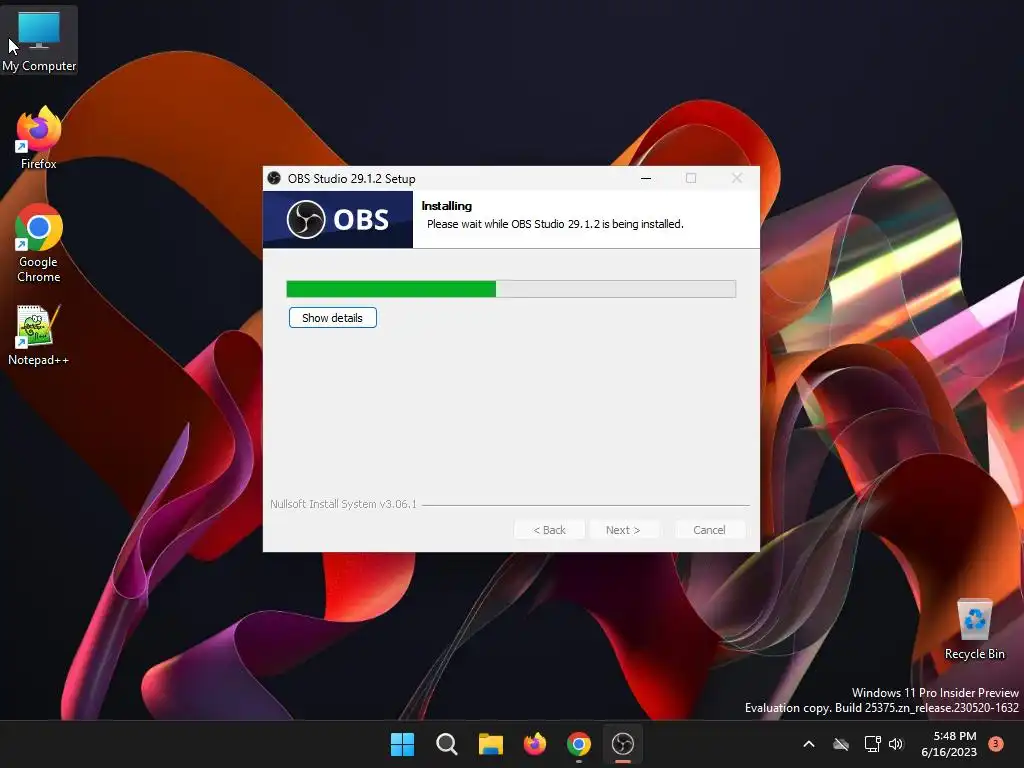Click the installation progress bar
1024x768 pixels.
tap(511, 289)
